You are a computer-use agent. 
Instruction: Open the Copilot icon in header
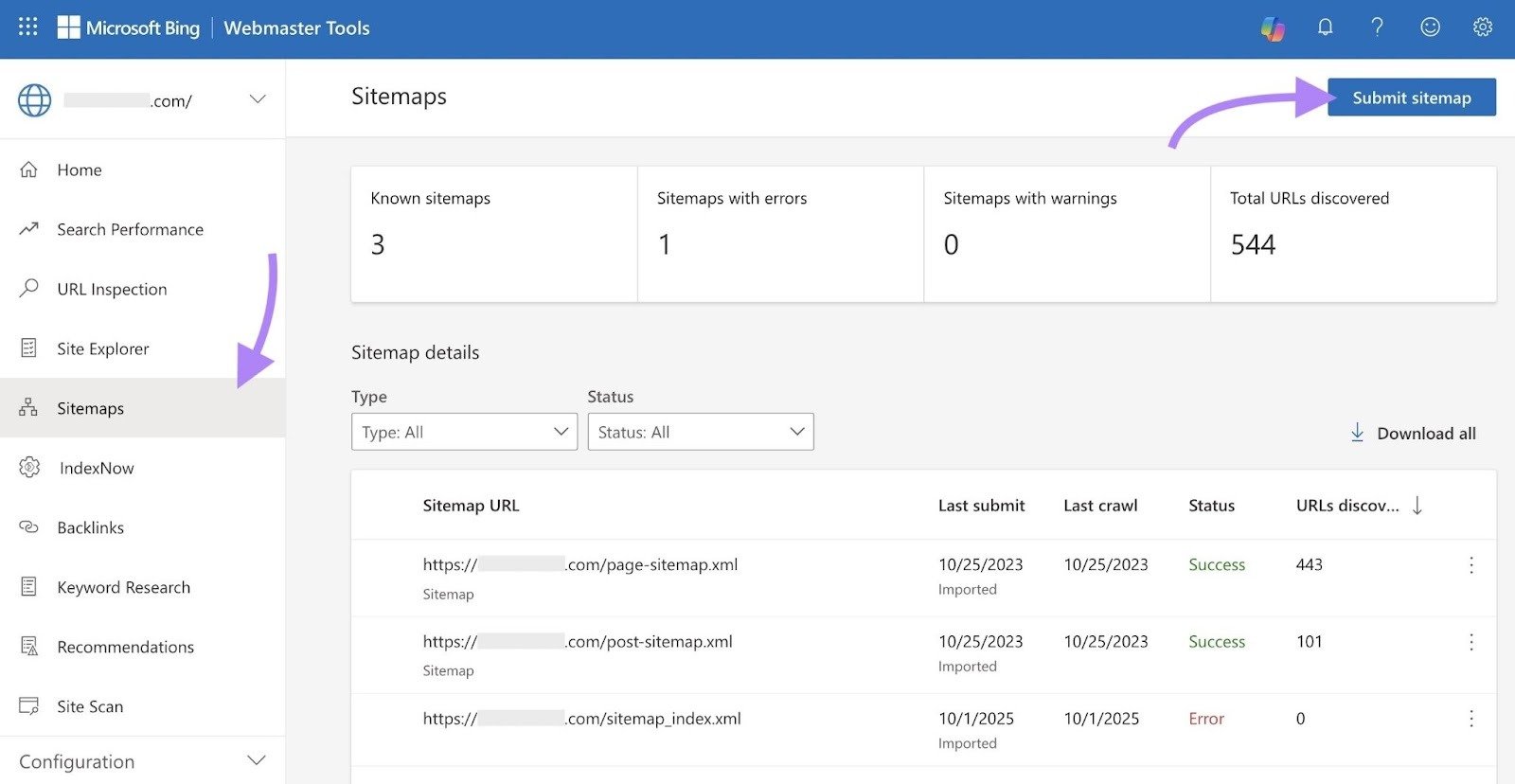1273,28
